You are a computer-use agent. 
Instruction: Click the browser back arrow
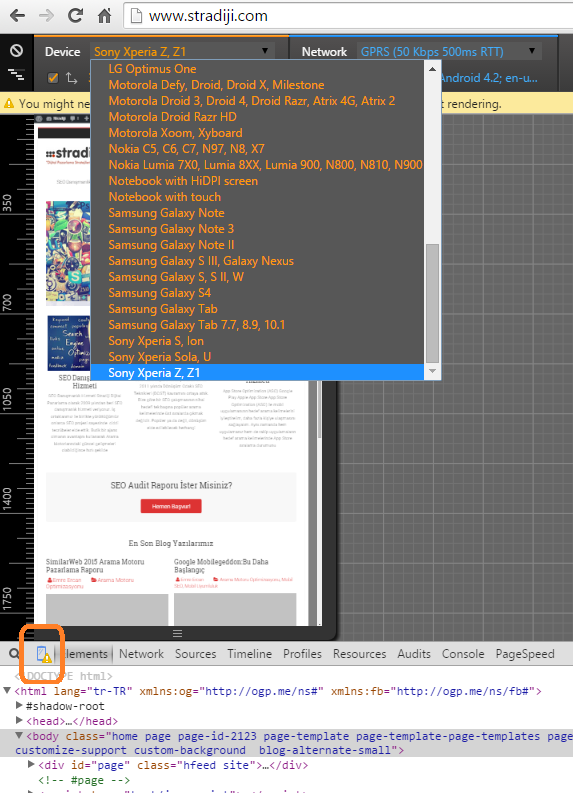[17, 16]
